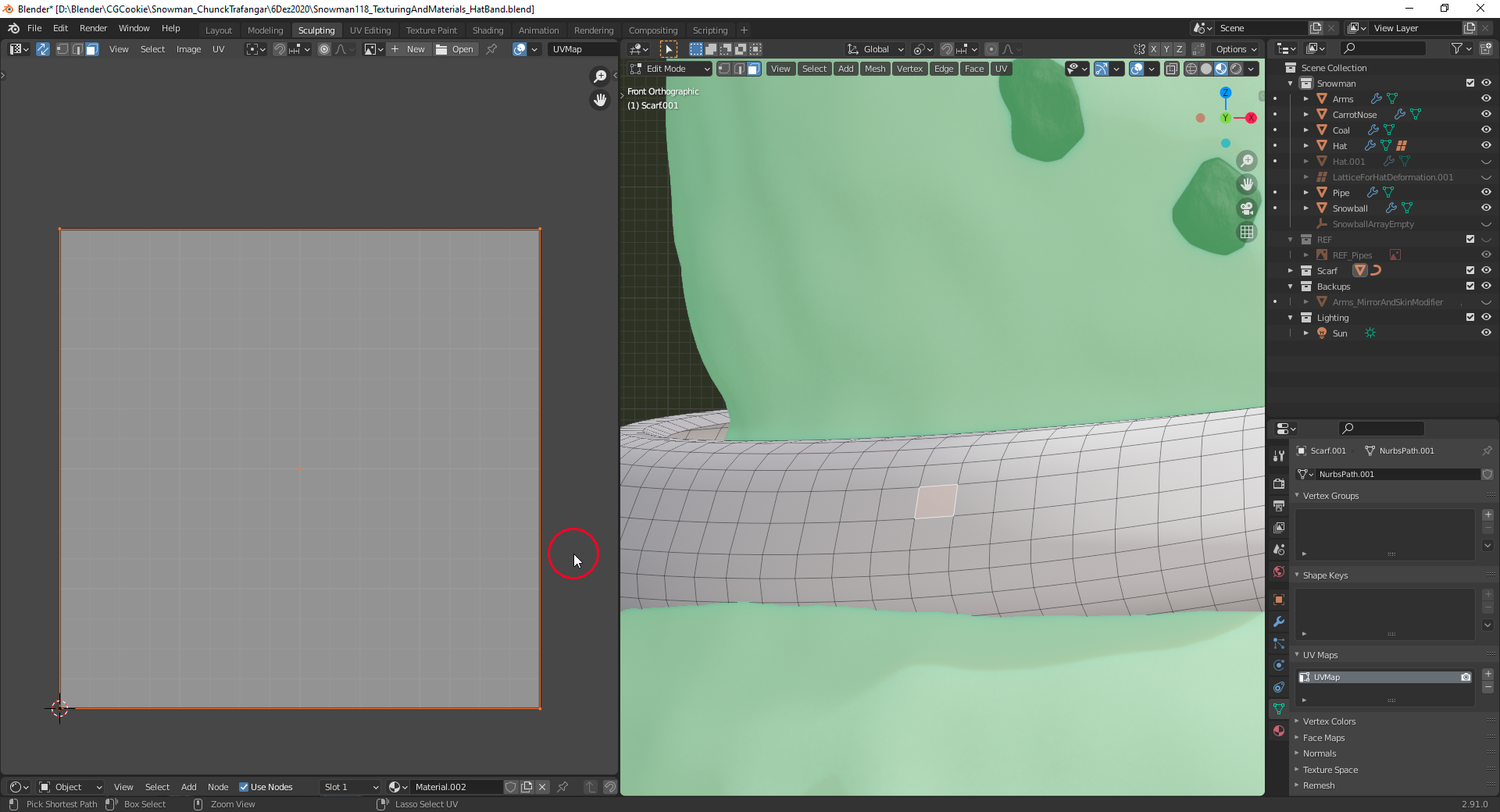Switch to the Shading workspace tab
Screen dimensions: 1500x812
(487, 30)
